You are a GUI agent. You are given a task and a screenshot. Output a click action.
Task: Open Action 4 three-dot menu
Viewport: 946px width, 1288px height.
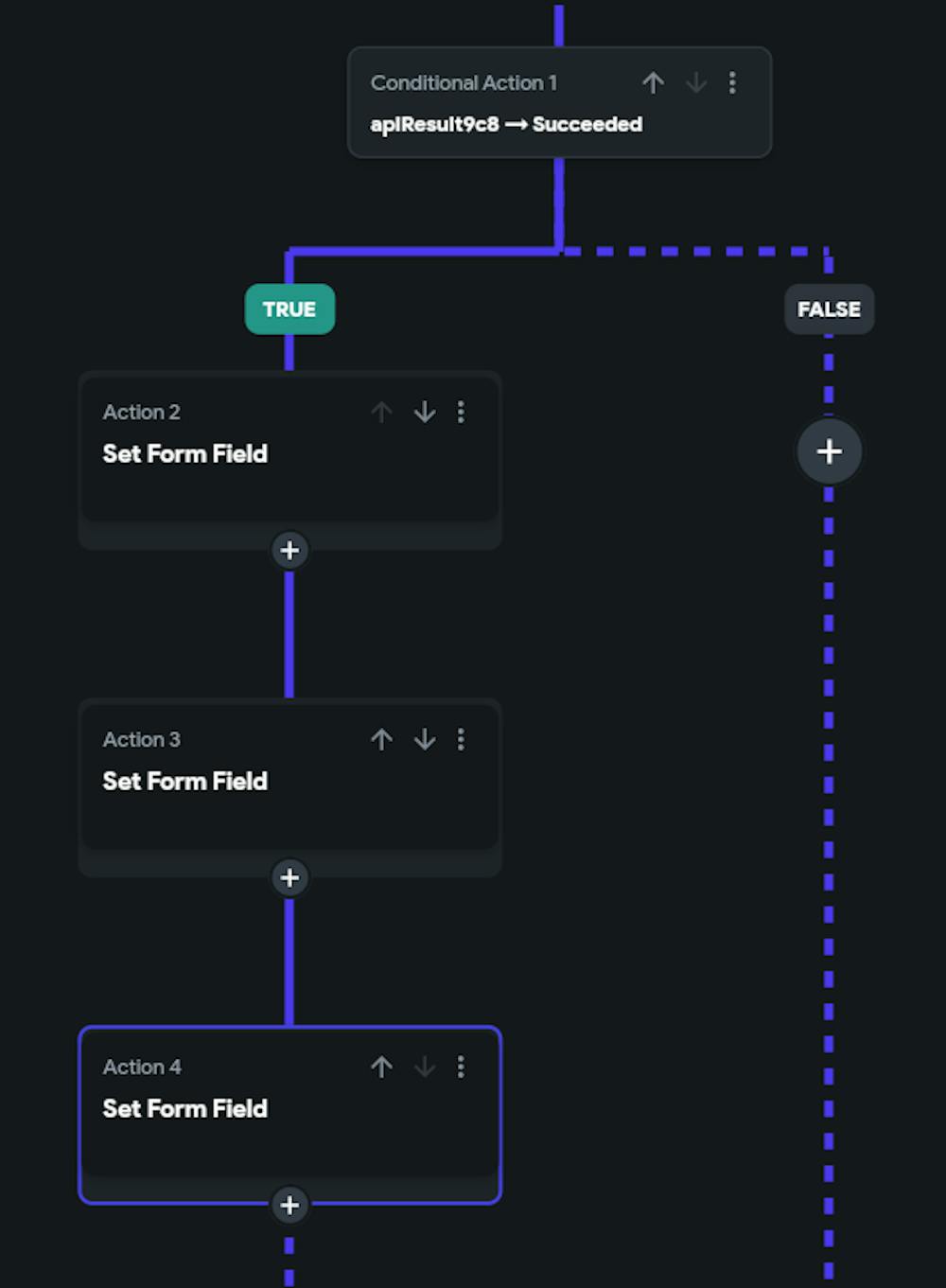461,1067
